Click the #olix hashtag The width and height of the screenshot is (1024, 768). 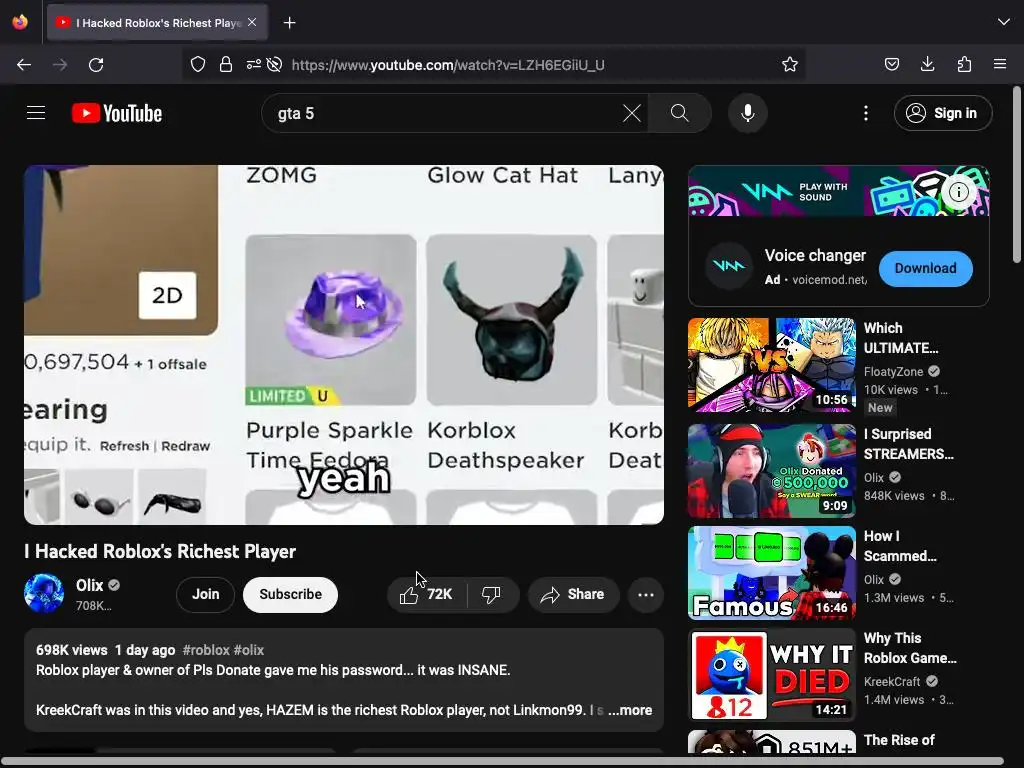[x=249, y=650]
